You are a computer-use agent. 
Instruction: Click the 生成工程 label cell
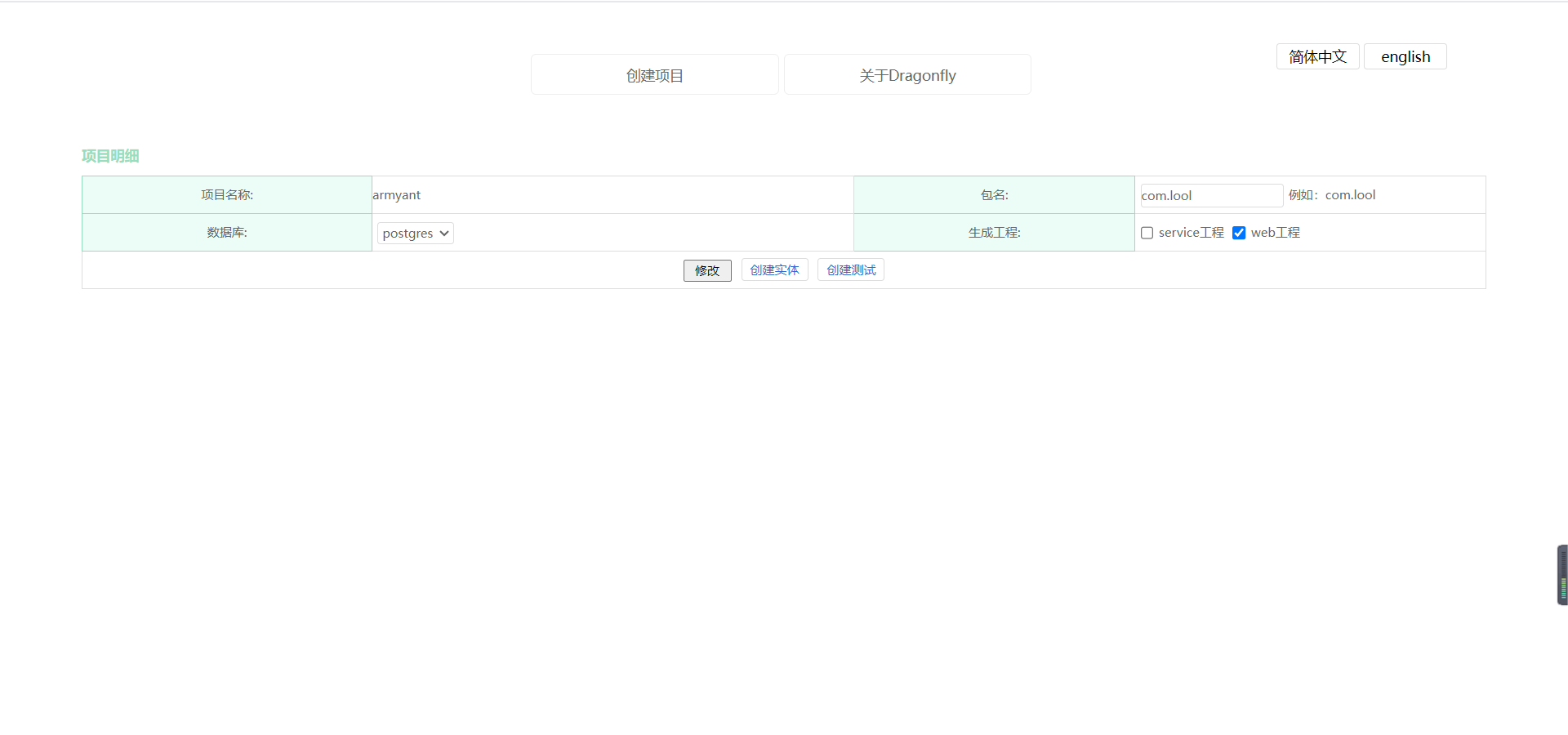pos(994,233)
